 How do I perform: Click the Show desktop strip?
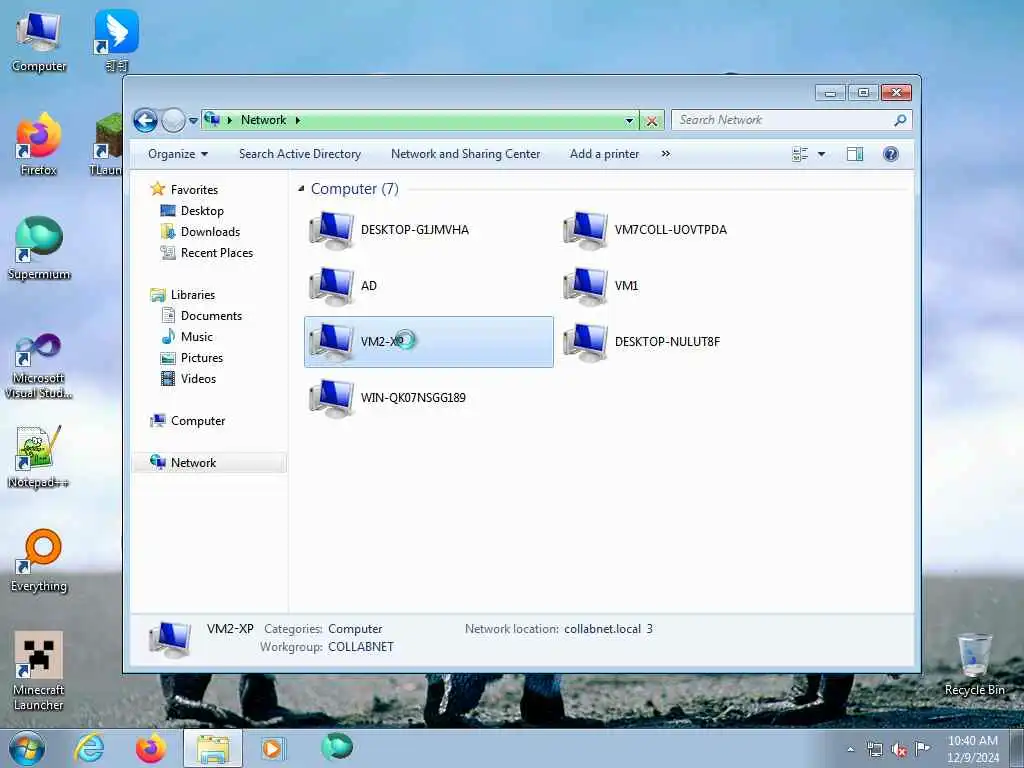(1017, 748)
